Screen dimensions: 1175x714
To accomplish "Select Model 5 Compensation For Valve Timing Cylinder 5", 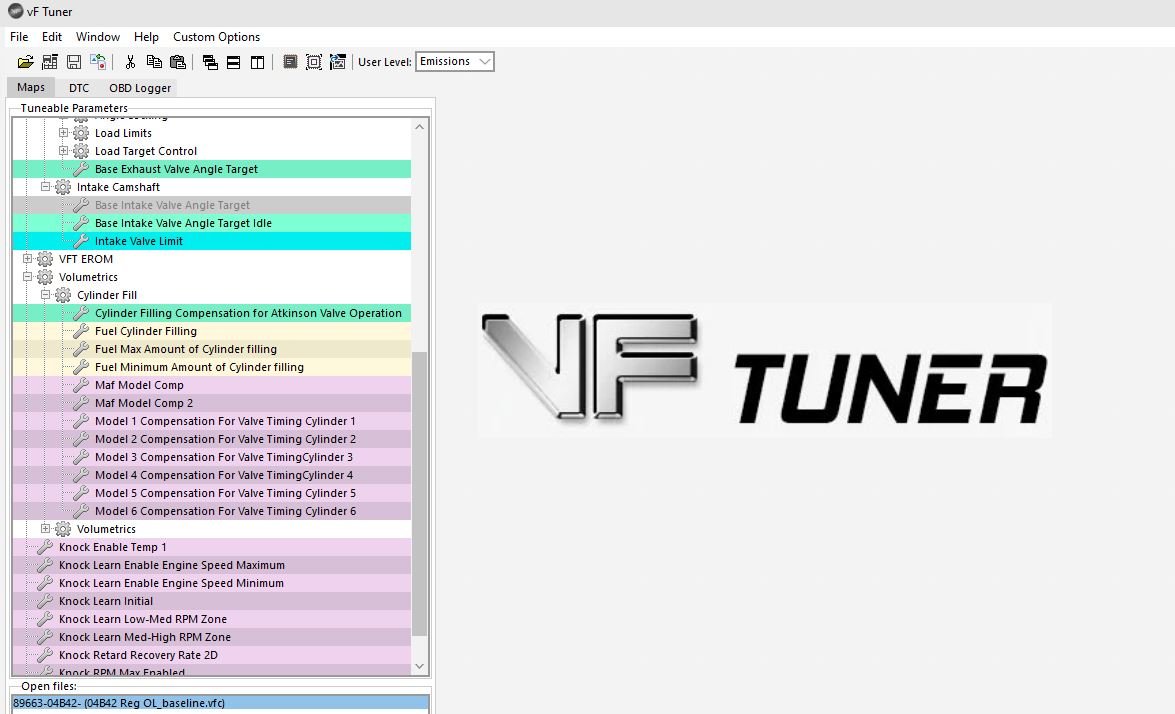I will (211, 493).
